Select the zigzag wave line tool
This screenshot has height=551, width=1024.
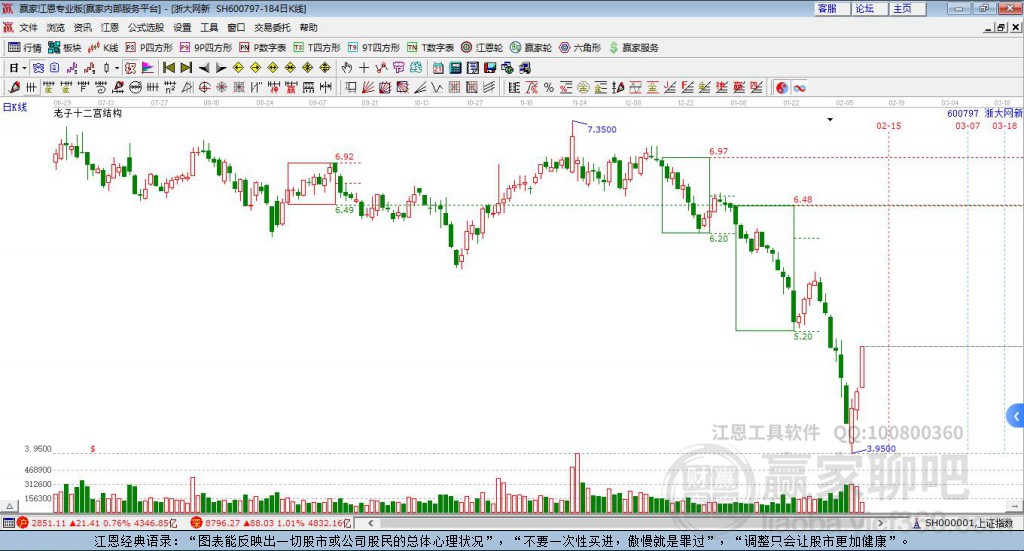437,87
